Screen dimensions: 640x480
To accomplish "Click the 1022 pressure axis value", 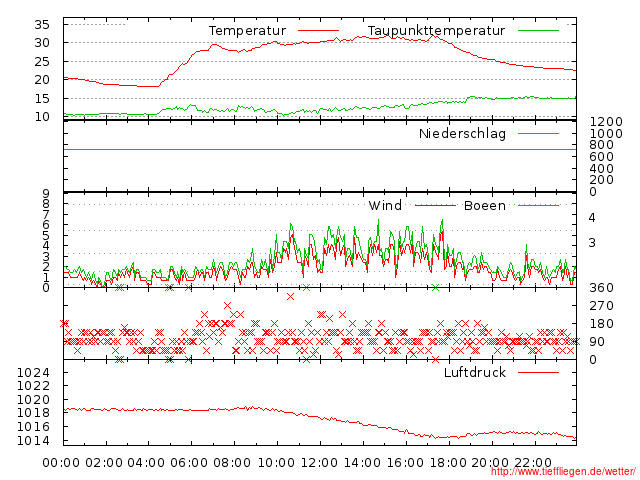I will [x=33, y=385].
